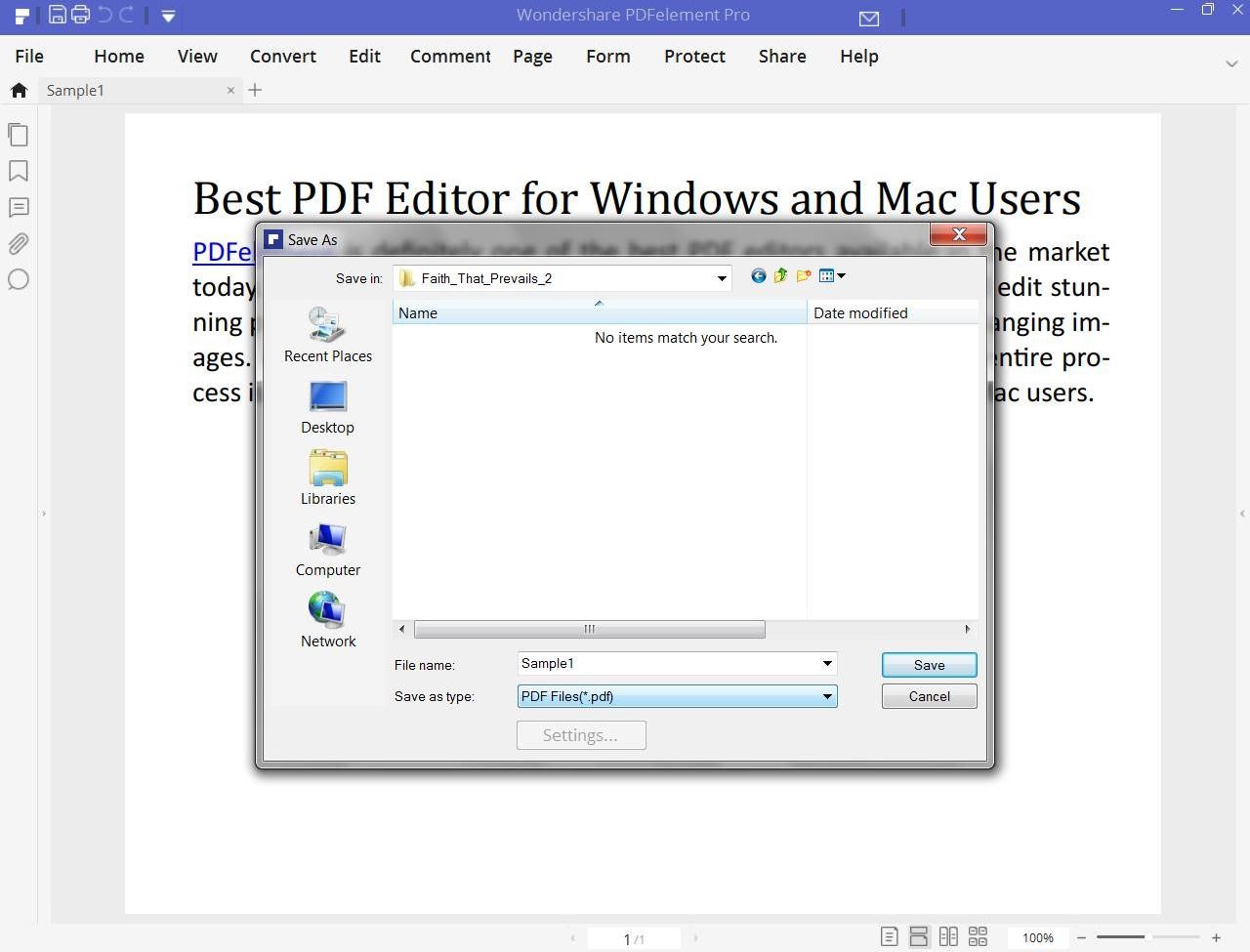Click the Redo arrow icon
Image resolution: width=1250 pixels, height=952 pixels.
126,15
